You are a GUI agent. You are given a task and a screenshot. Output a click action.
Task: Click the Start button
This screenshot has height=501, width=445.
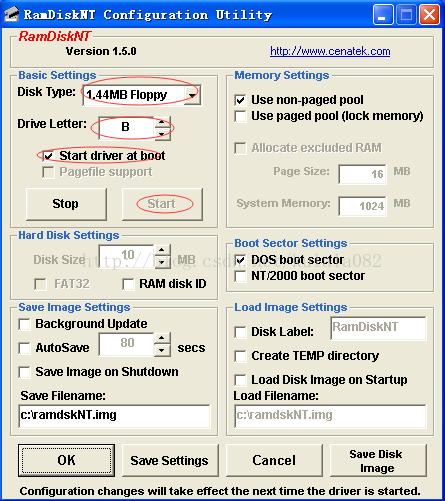click(162, 204)
